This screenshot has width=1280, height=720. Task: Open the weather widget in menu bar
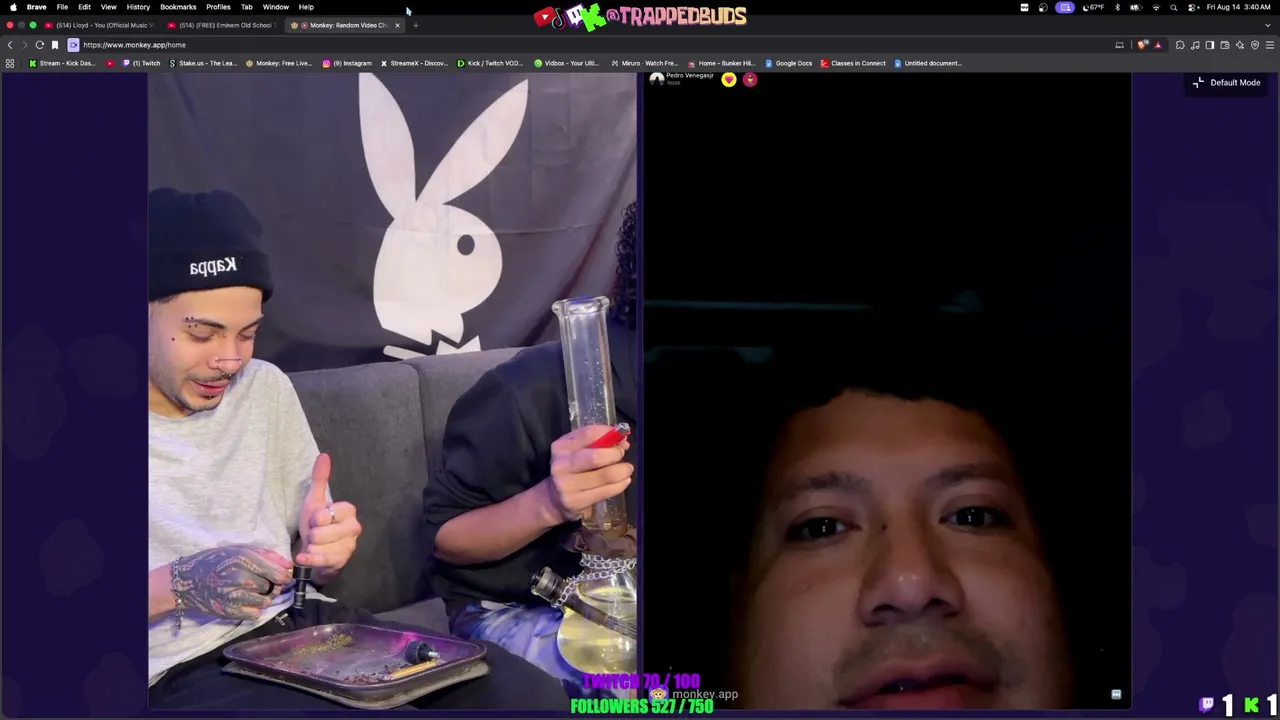1094,7
